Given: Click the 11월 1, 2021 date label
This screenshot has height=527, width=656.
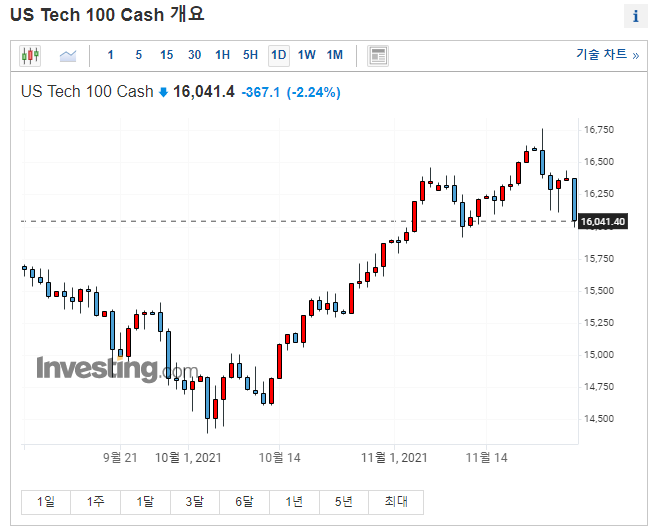Looking at the screenshot, I should (x=394, y=458).
